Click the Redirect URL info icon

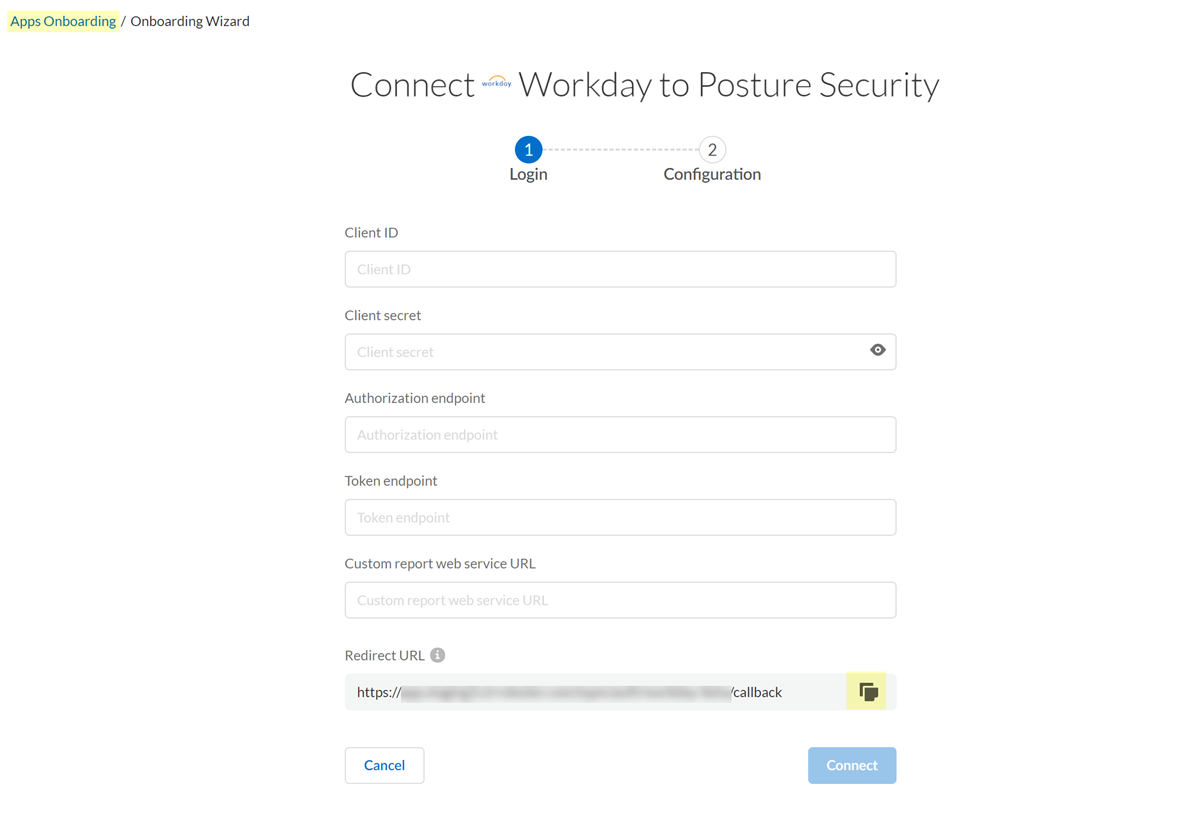click(438, 655)
